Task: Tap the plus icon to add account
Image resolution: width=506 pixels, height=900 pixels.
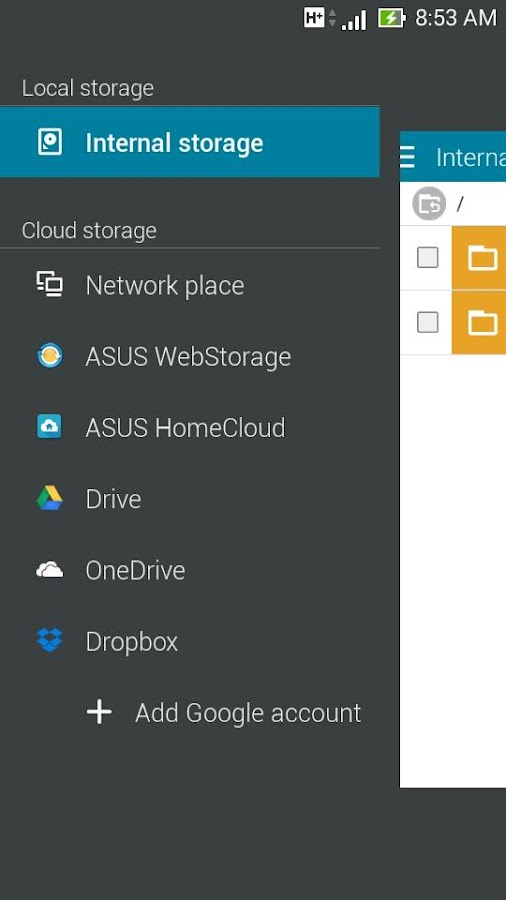Action: [99, 712]
